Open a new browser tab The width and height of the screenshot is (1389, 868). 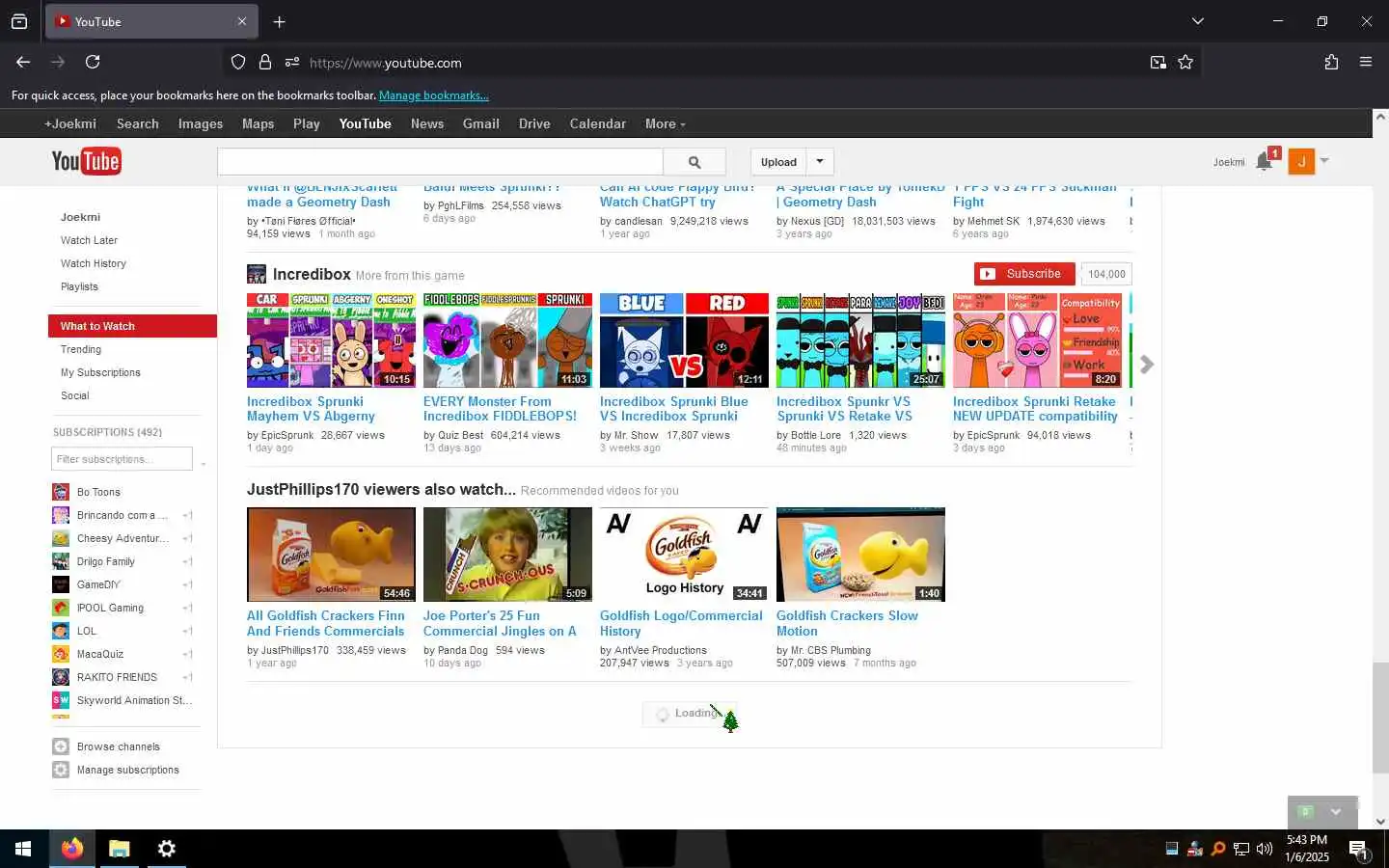(279, 21)
